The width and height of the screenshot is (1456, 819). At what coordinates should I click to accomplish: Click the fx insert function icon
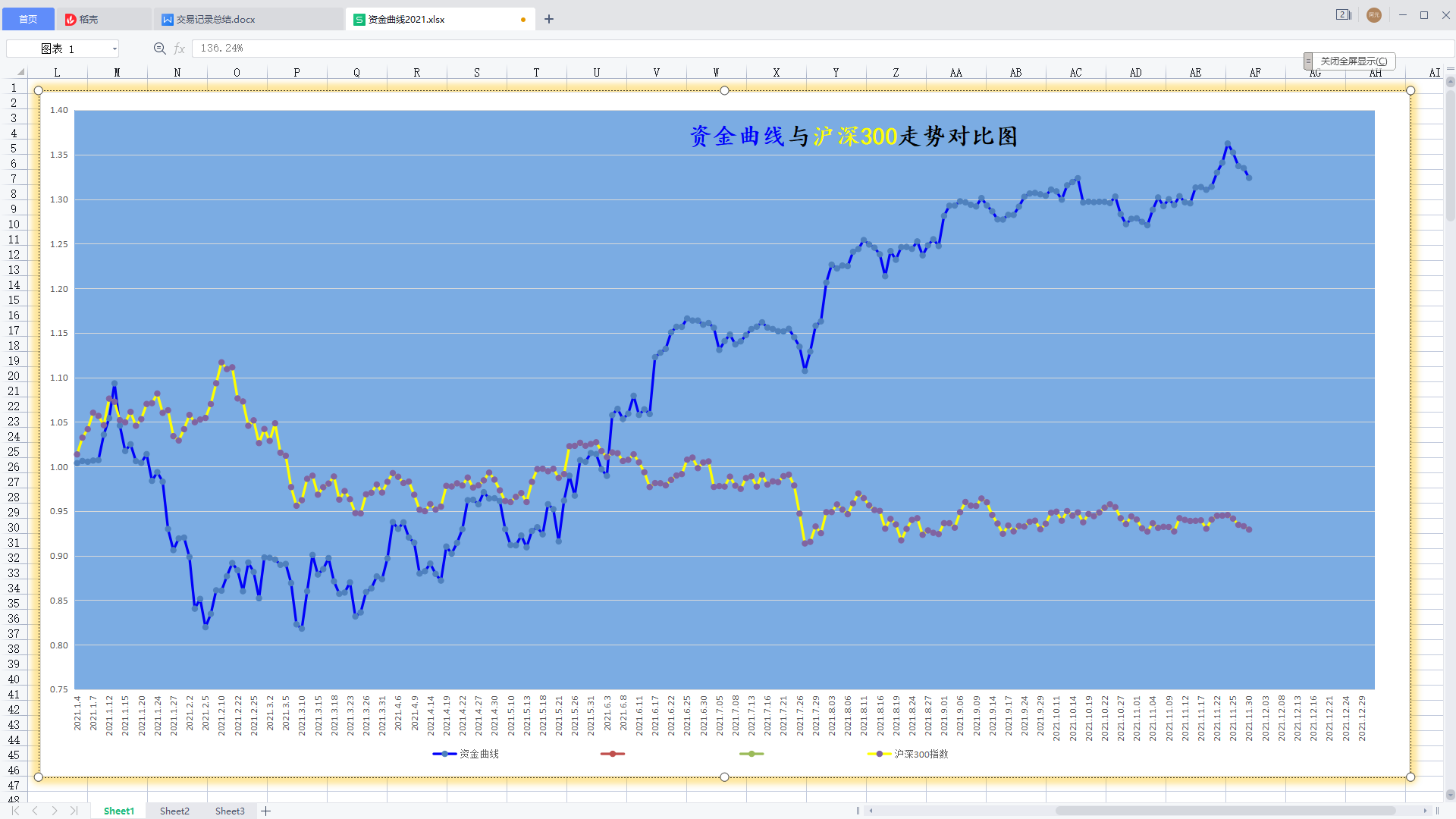point(180,49)
